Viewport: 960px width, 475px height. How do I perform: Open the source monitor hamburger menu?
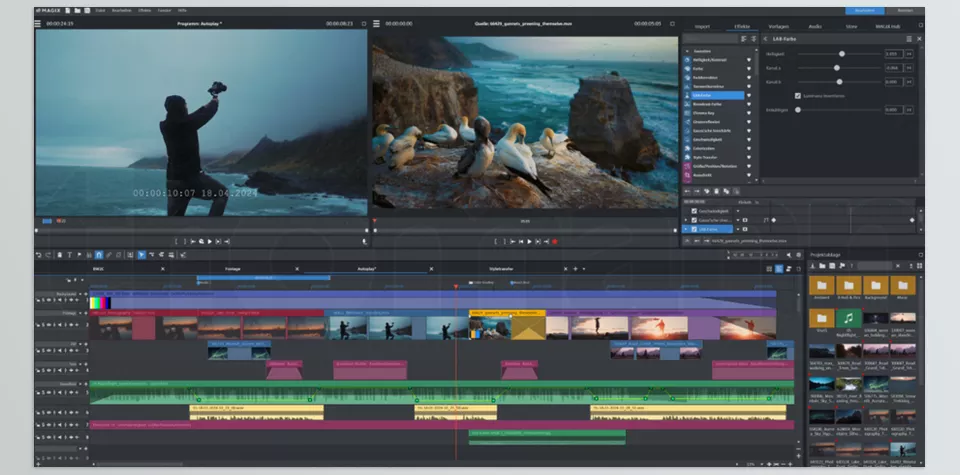coord(377,23)
